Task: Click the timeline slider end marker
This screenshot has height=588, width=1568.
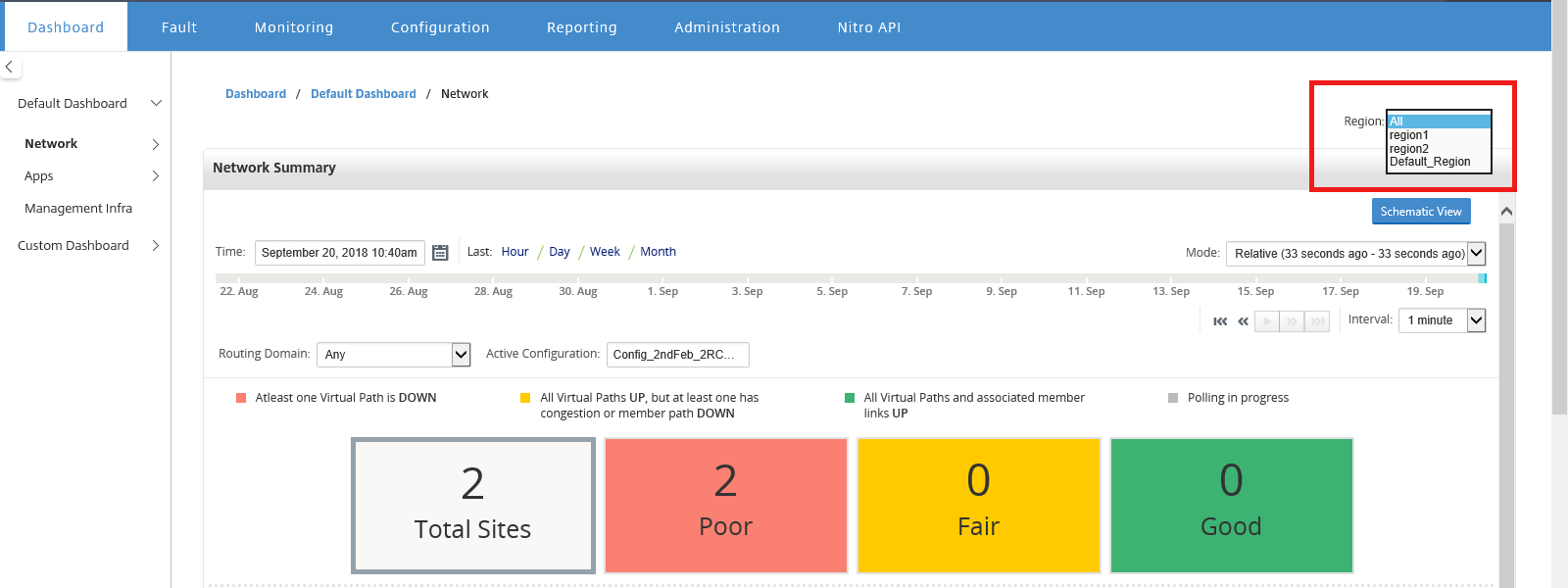Action: tap(1483, 278)
